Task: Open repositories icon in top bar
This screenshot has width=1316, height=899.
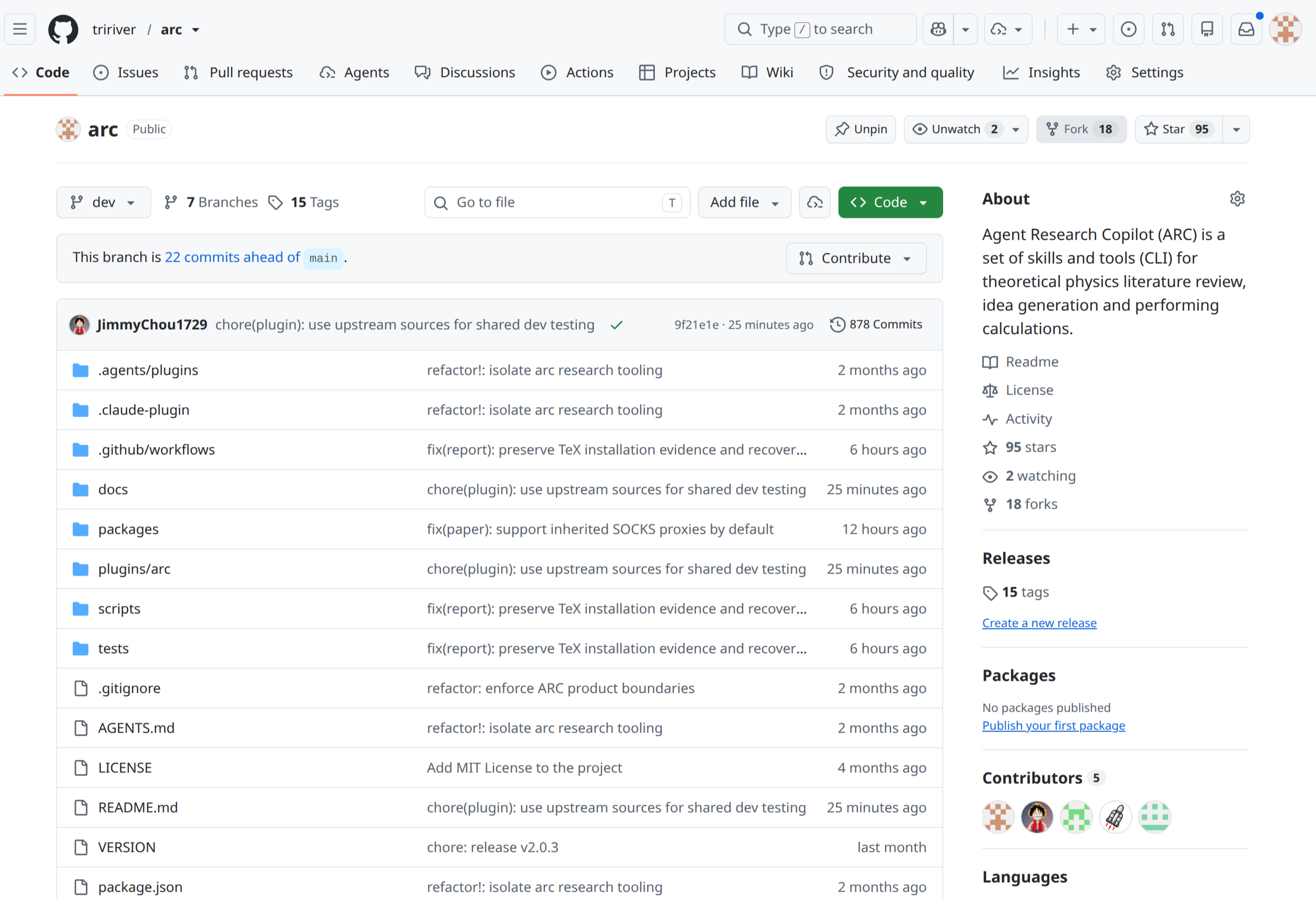Action: pyautogui.click(x=1207, y=29)
